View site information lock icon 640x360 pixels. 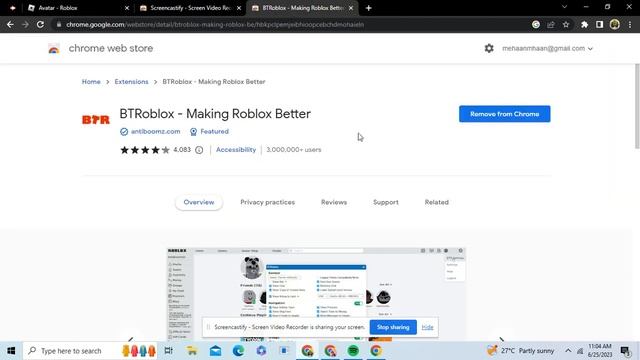click(x=59, y=24)
